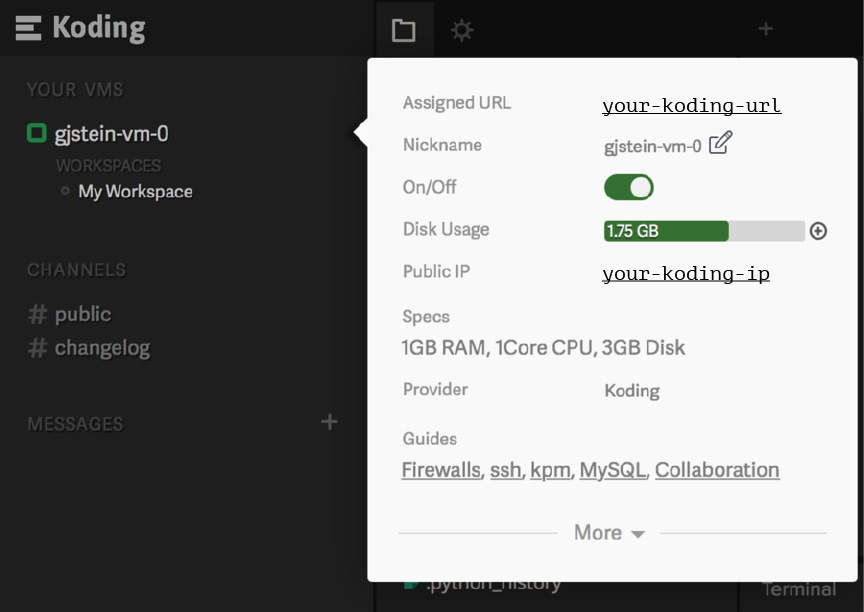The width and height of the screenshot is (864, 612).
Task: Edit the VM nickname with pencil icon
Action: [720, 143]
